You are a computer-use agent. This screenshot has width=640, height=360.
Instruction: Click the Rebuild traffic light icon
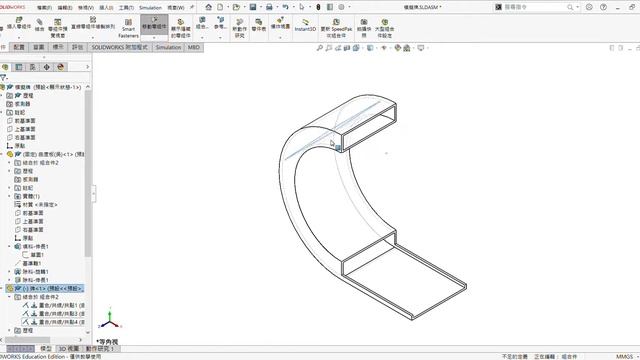(x=318, y=7)
